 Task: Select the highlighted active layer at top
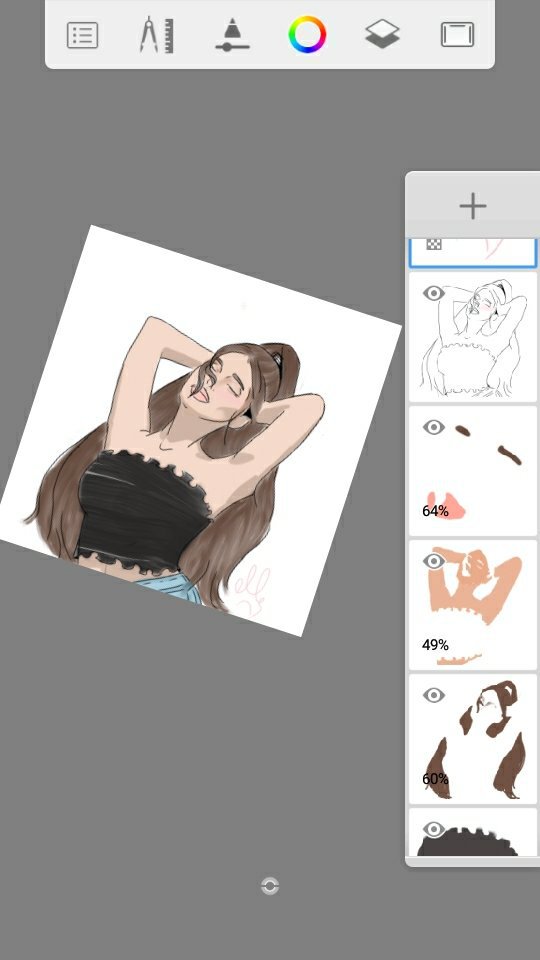pos(473,252)
